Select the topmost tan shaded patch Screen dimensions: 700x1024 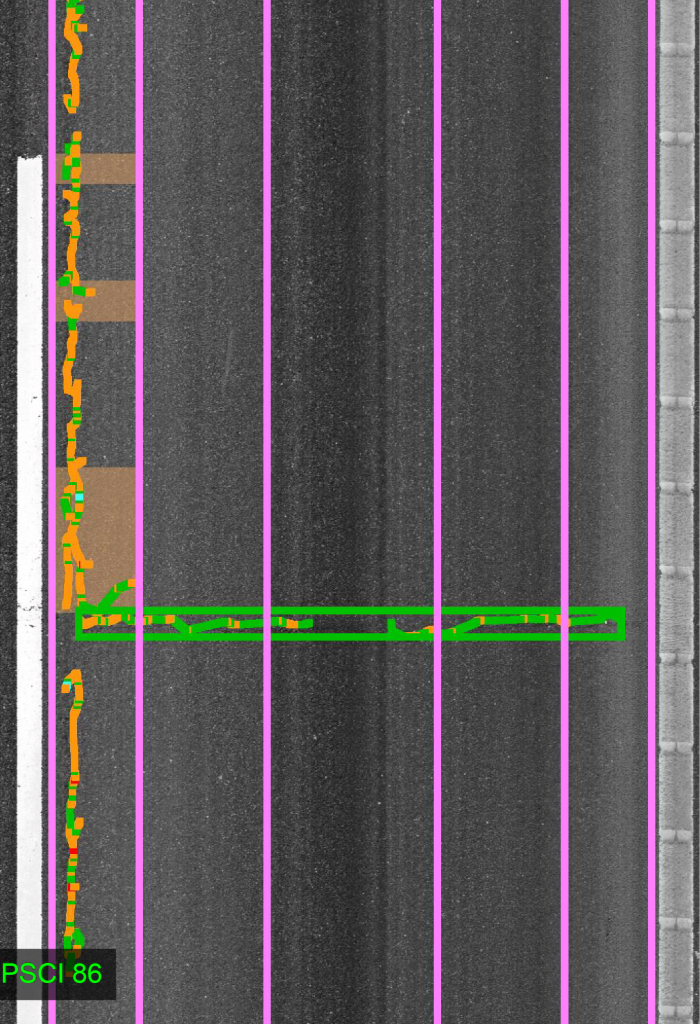(106, 168)
